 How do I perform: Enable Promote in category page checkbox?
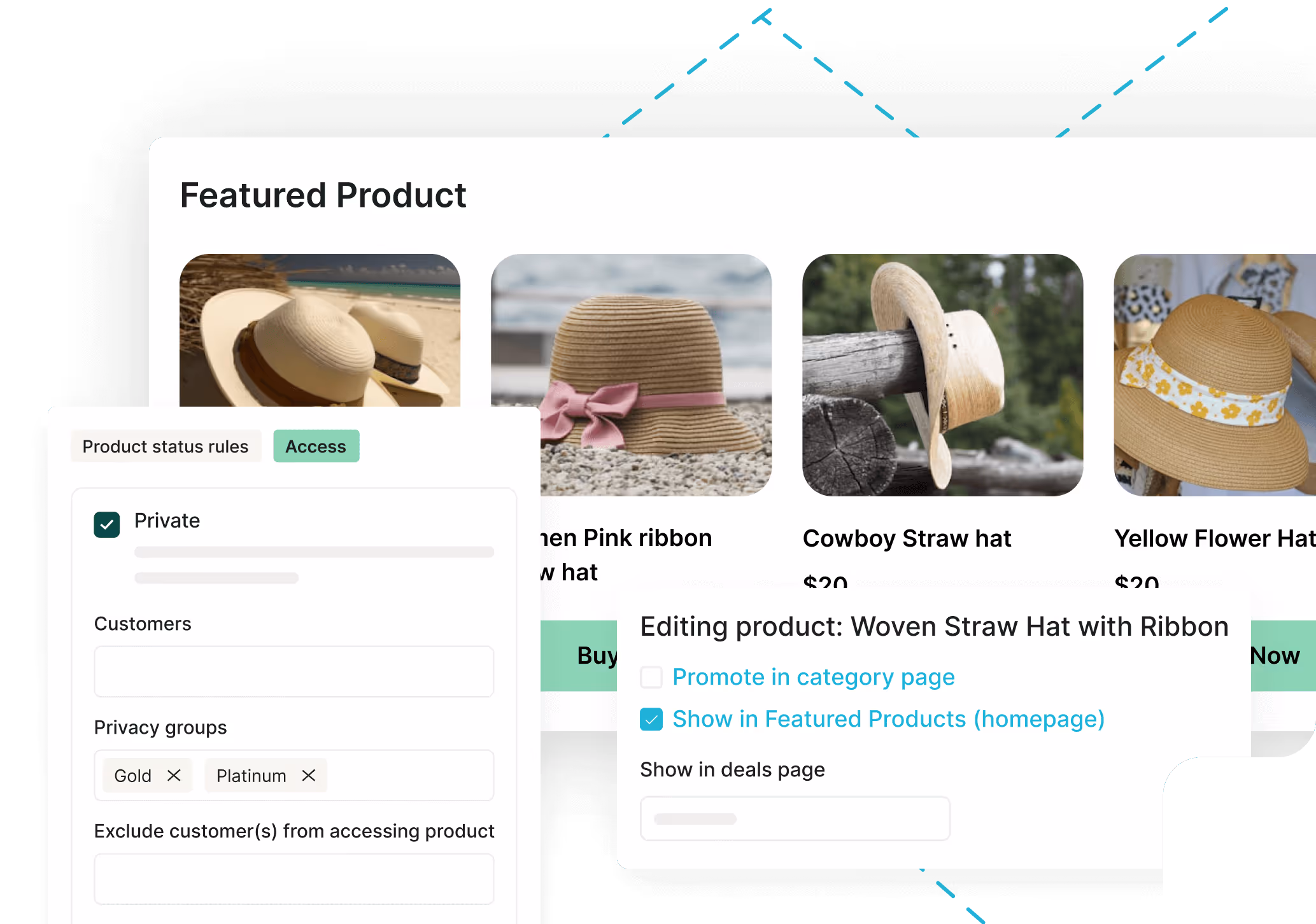pyautogui.click(x=651, y=677)
